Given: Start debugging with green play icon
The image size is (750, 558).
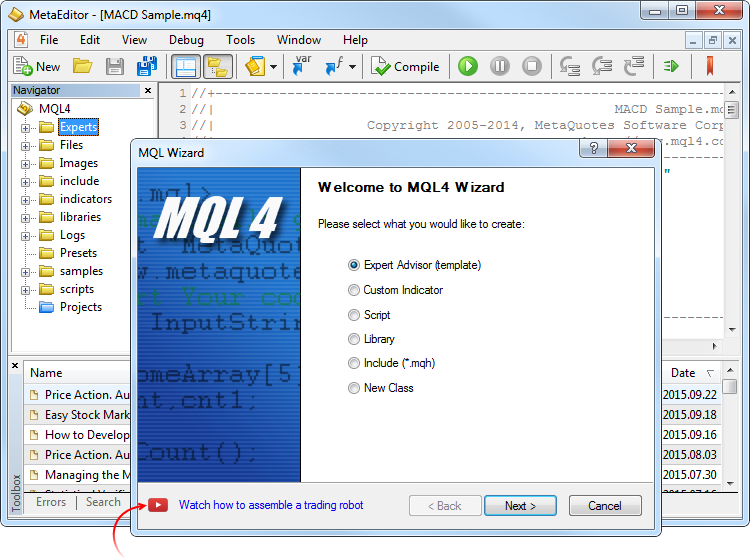Looking at the screenshot, I should coord(468,67).
